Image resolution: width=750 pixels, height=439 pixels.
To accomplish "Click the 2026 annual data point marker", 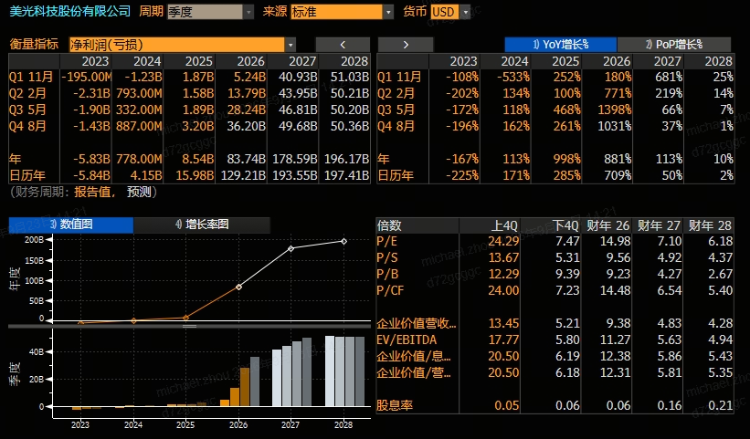I will point(239,287).
